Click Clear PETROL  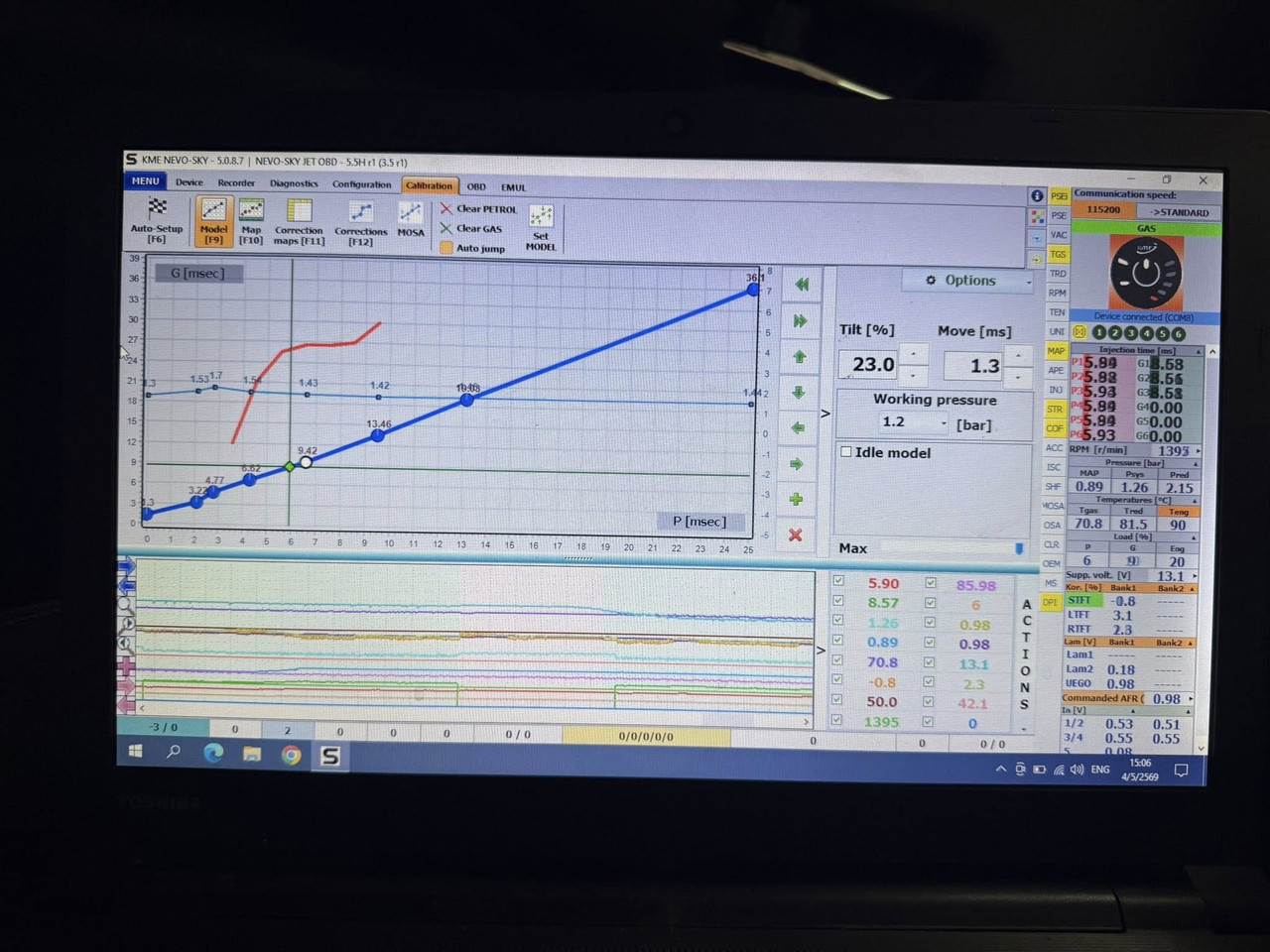[479, 209]
